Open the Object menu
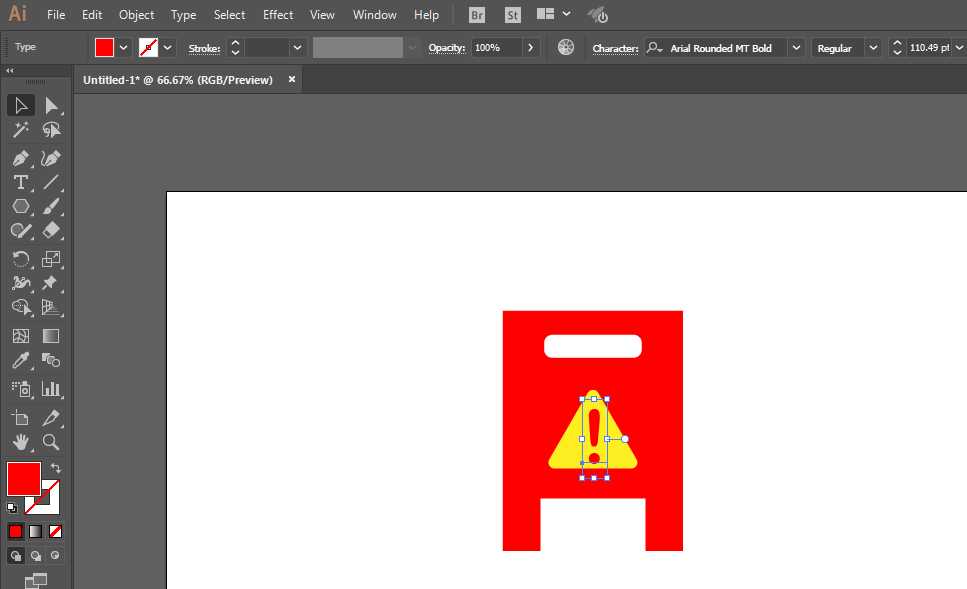The height and width of the screenshot is (589, 967). pos(136,15)
